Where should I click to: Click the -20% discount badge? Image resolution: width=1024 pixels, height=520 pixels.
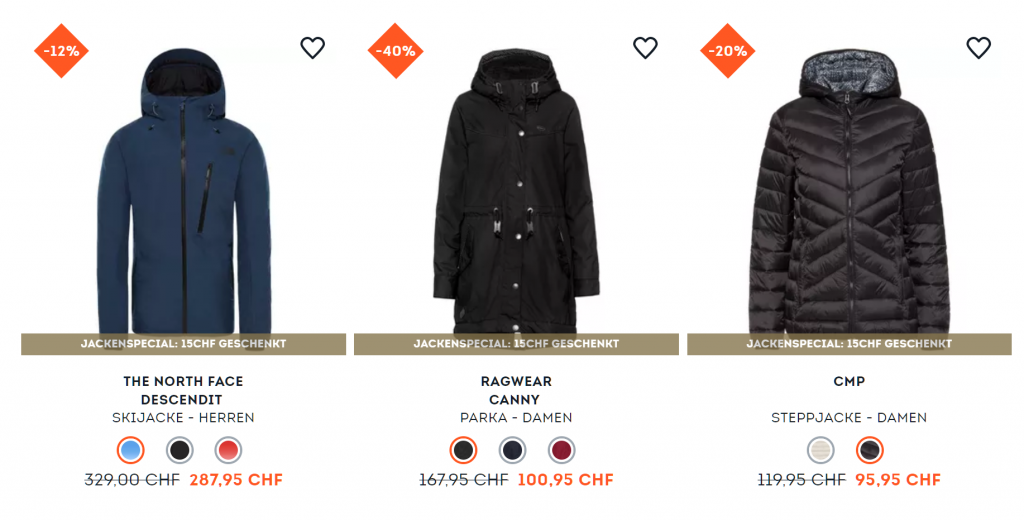click(x=728, y=50)
